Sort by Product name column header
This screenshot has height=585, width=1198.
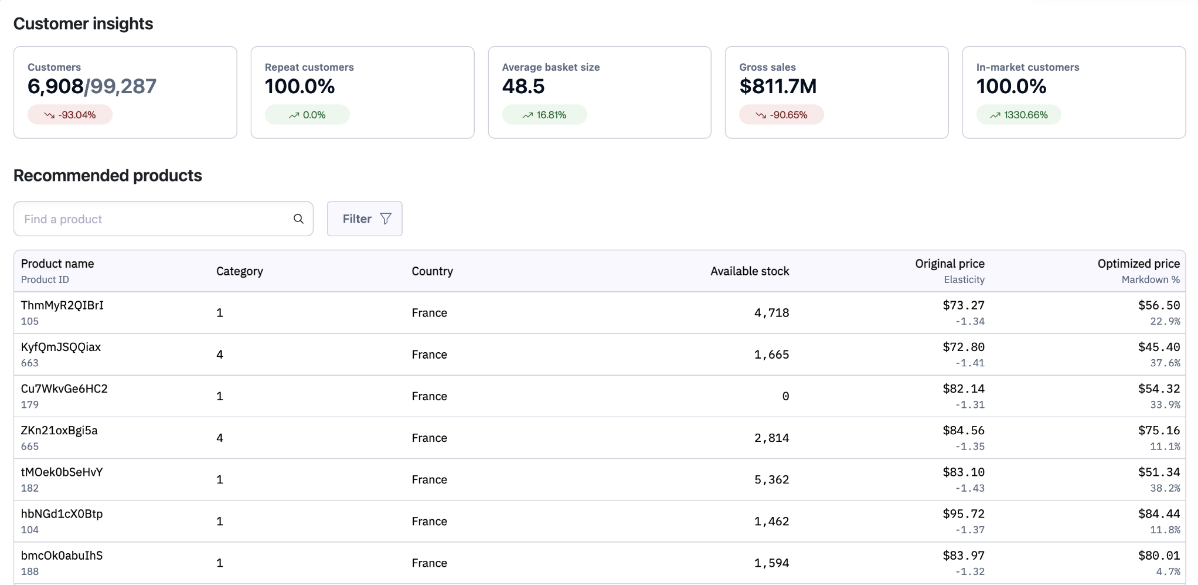pos(58,264)
